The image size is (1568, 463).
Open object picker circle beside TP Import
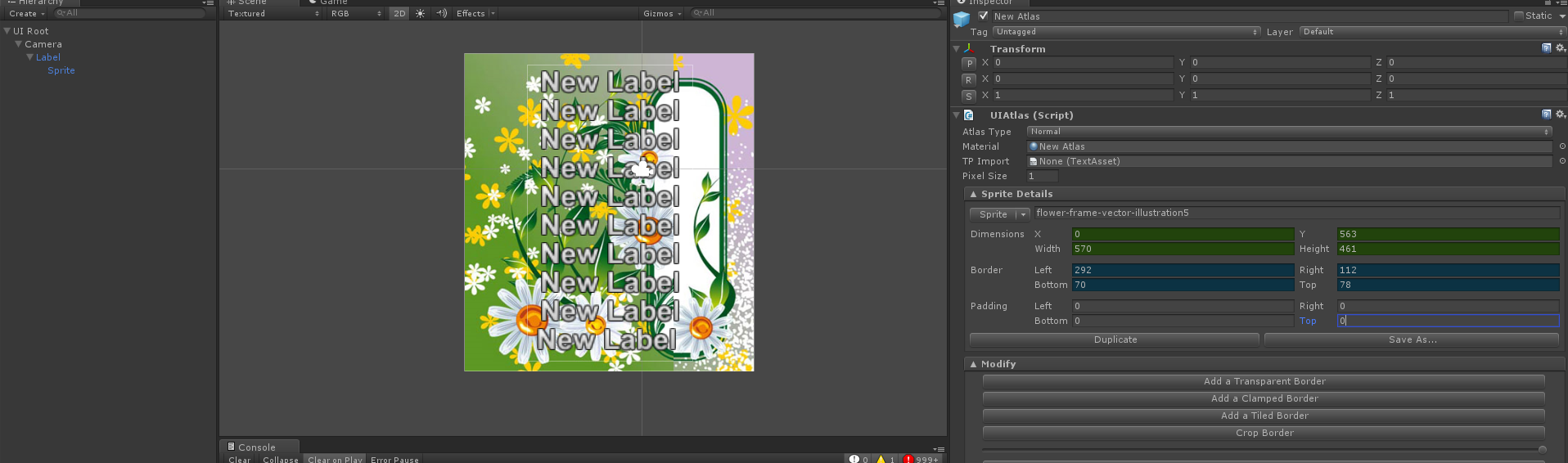[x=1562, y=161]
